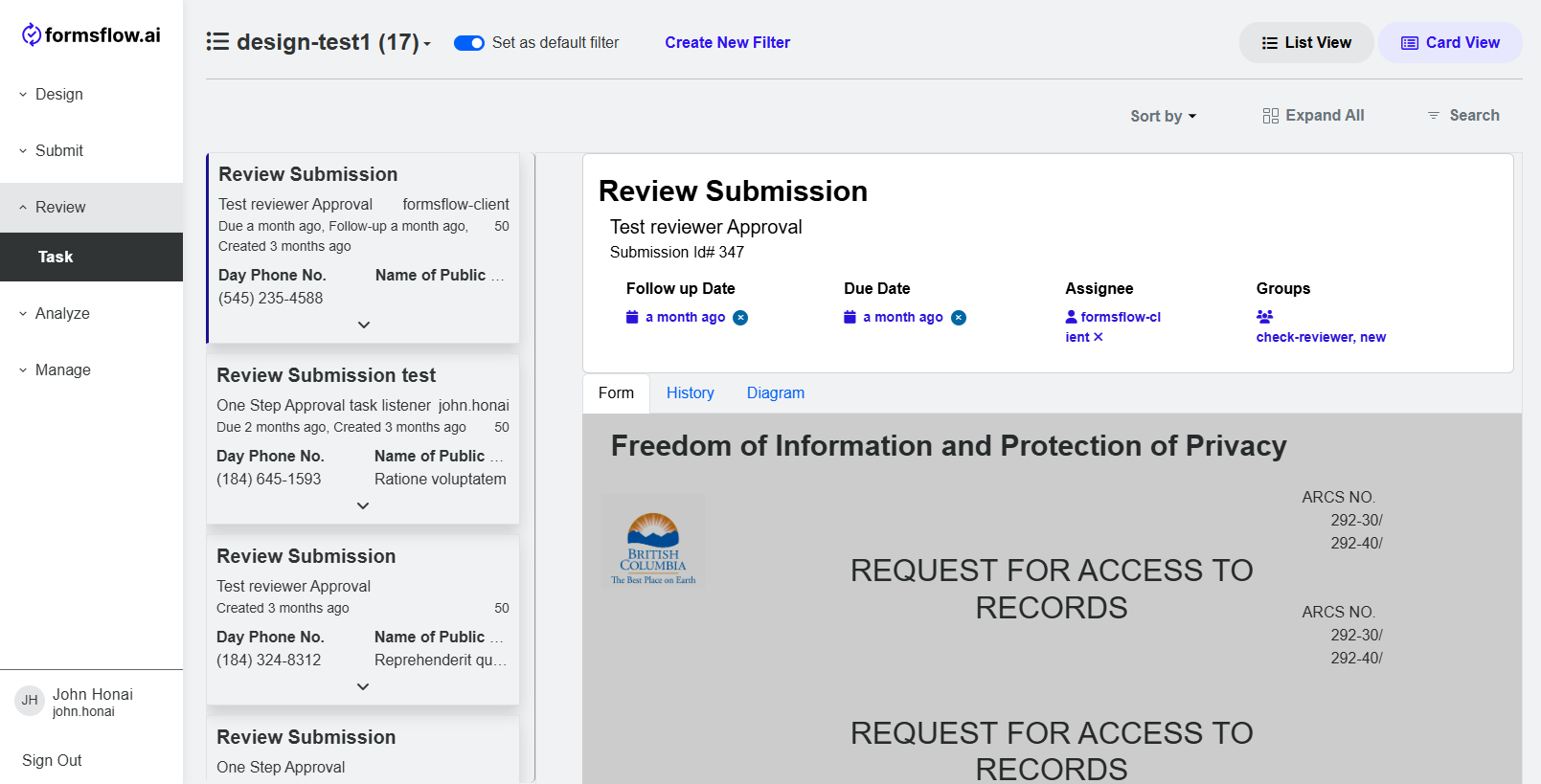Collapse the Review menu section
The image size is (1541, 784).
point(91,207)
